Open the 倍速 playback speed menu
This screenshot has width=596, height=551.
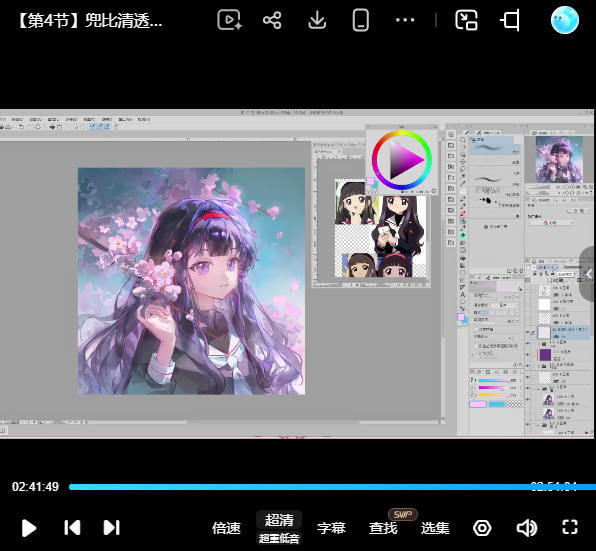[227, 528]
